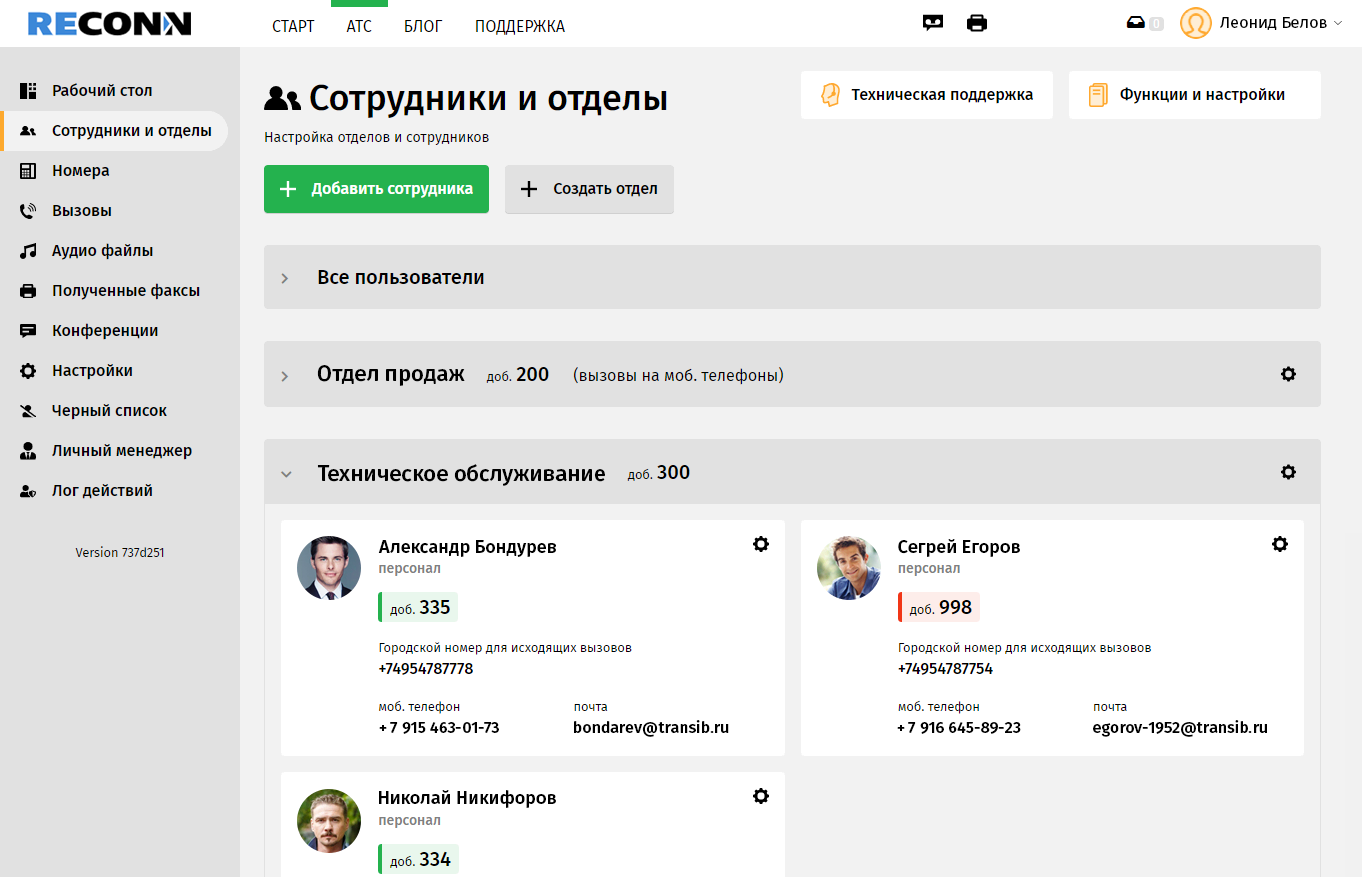Screen dimensions: 1362x877
Task: Open the СТАРТ menu item
Action: [293, 26]
